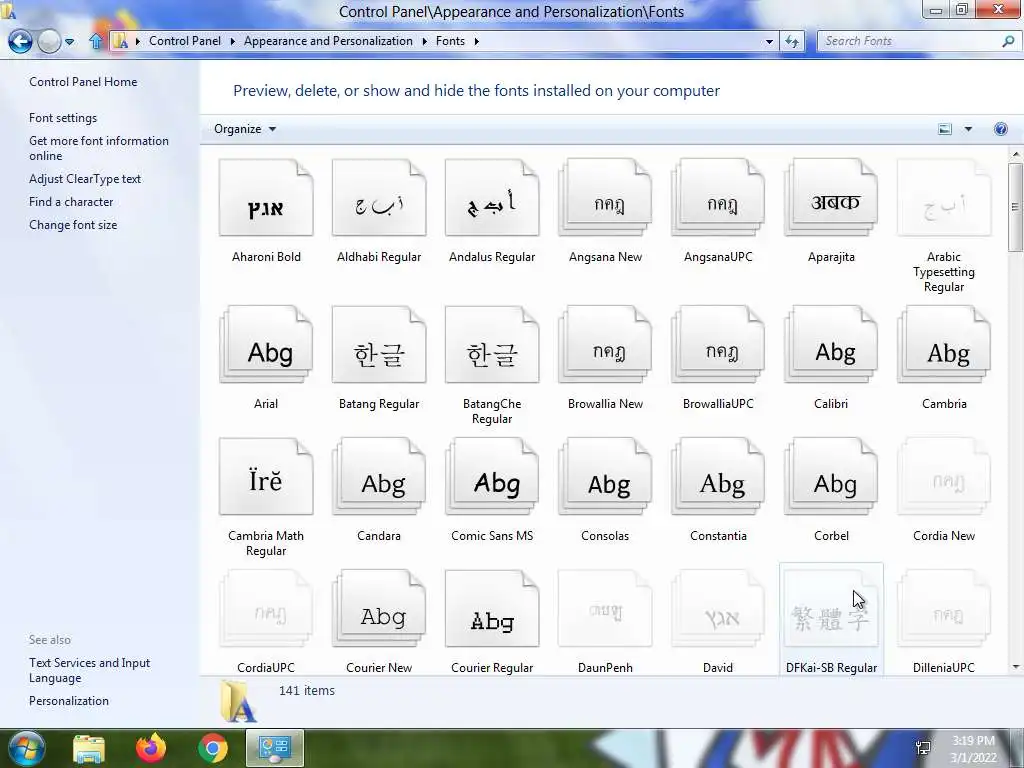Select the Candara font family icon

[379, 477]
